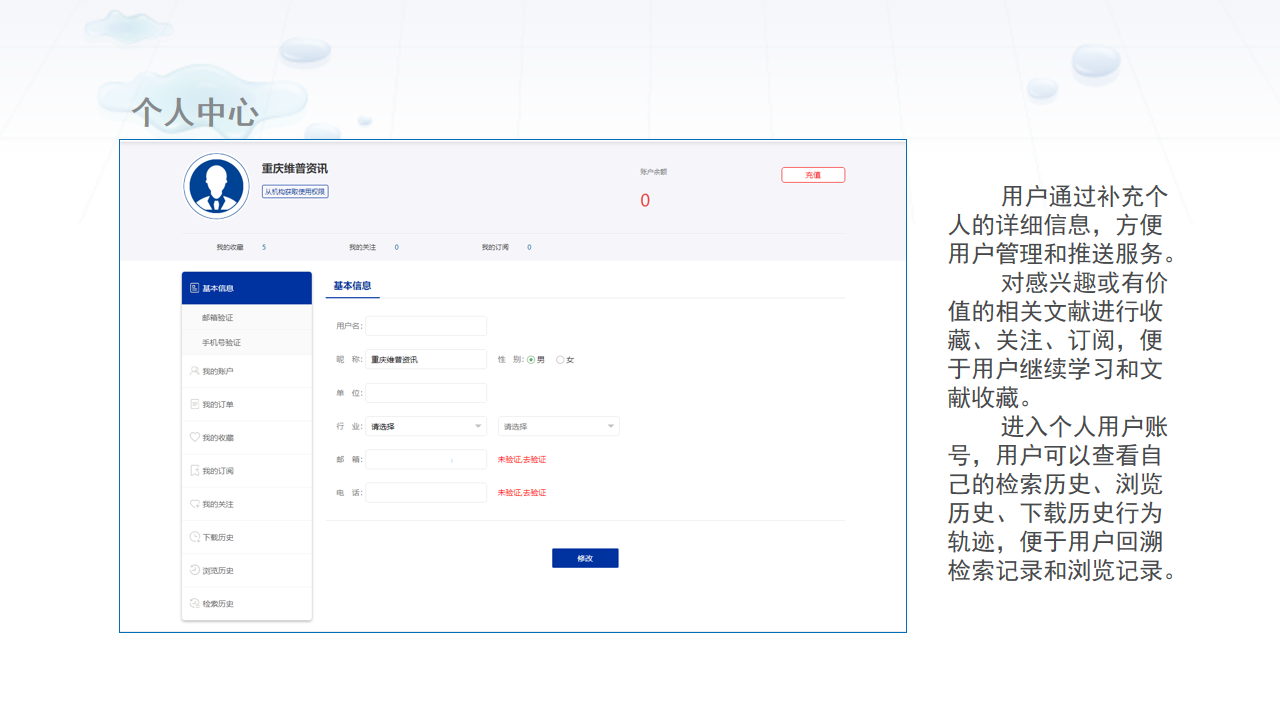Select the 男 gender radio button
Viewport: 1280px width, 720px height.
click(531, 359)
